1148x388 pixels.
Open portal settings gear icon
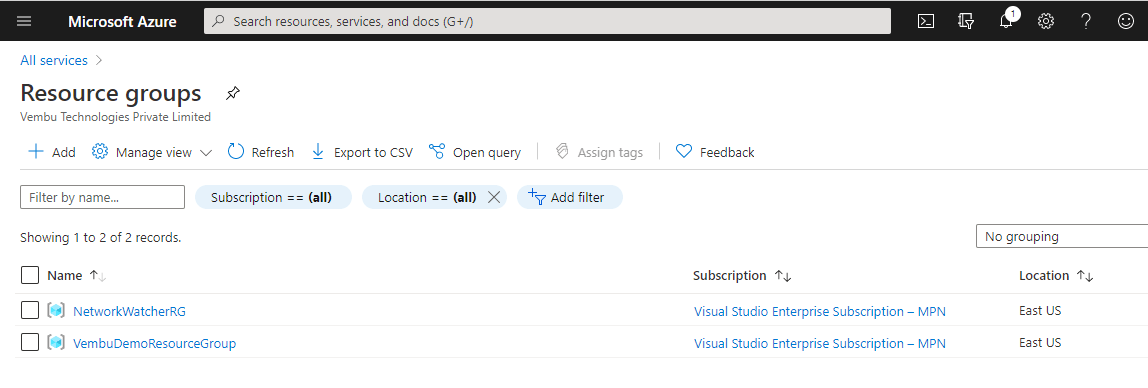(1046, 21)
